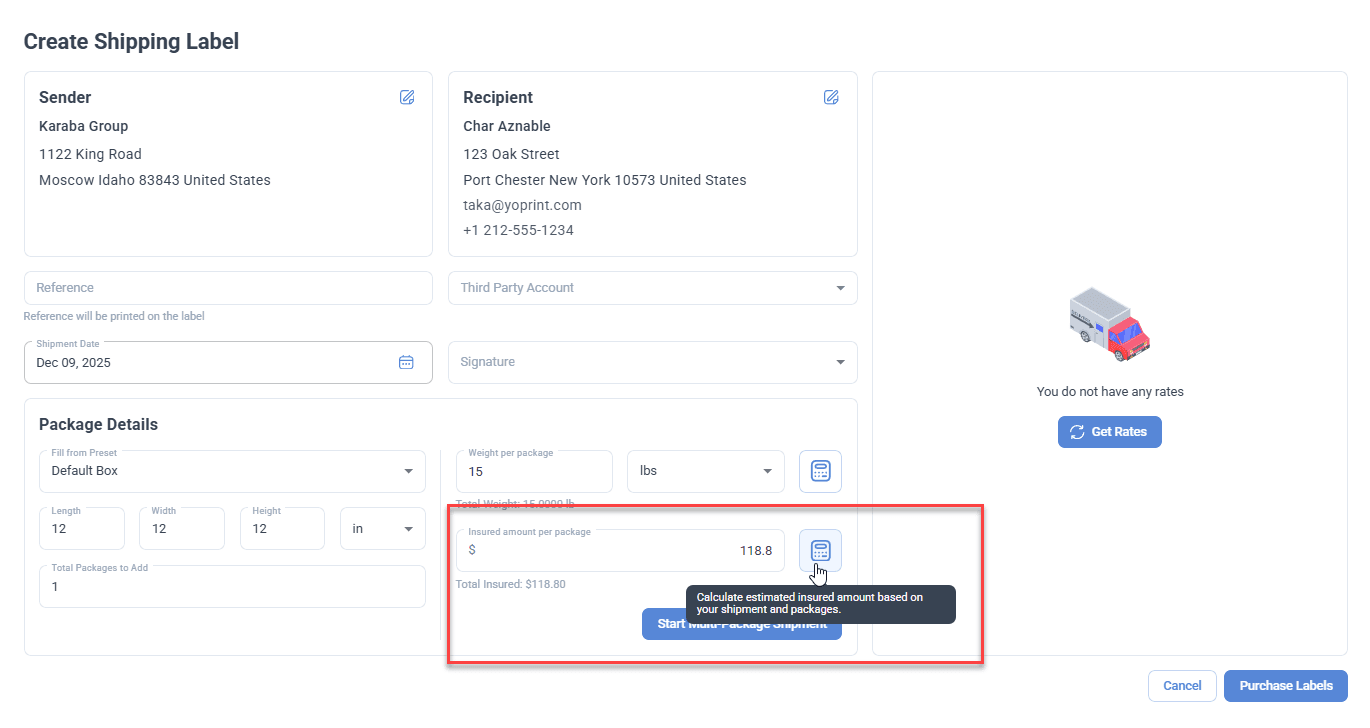Viewport: 1370px width, 728px height.
Task: Click the weight calculator icon
Action: (820, 471)
